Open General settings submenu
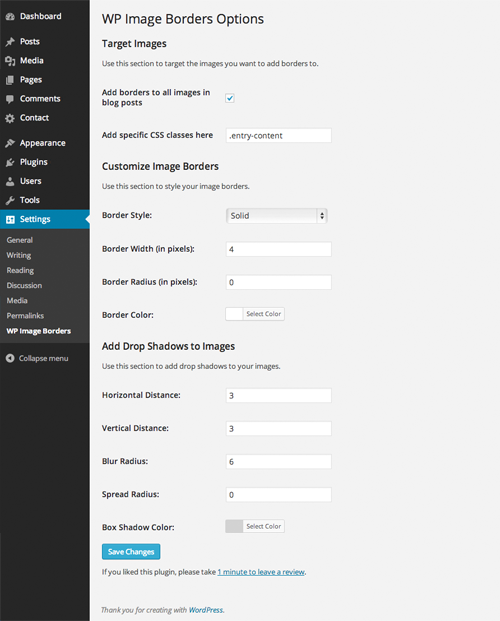The height and width of the screenshot is (621, 500). [20, 240]
